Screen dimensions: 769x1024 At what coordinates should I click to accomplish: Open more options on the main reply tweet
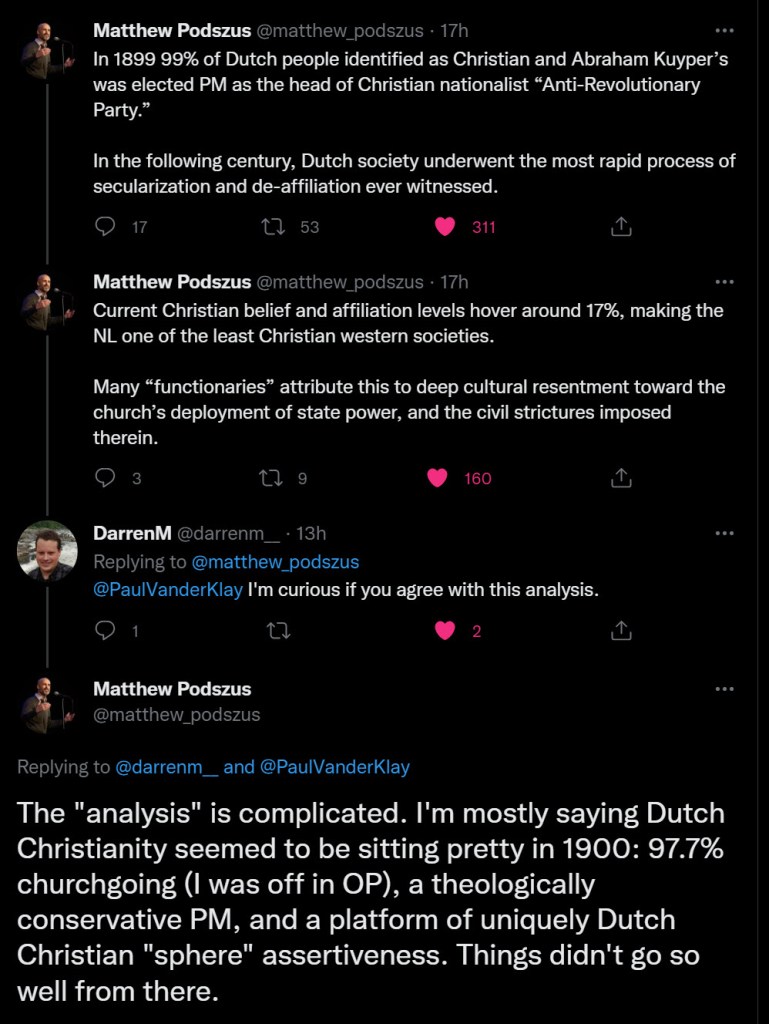click(725, 689)
